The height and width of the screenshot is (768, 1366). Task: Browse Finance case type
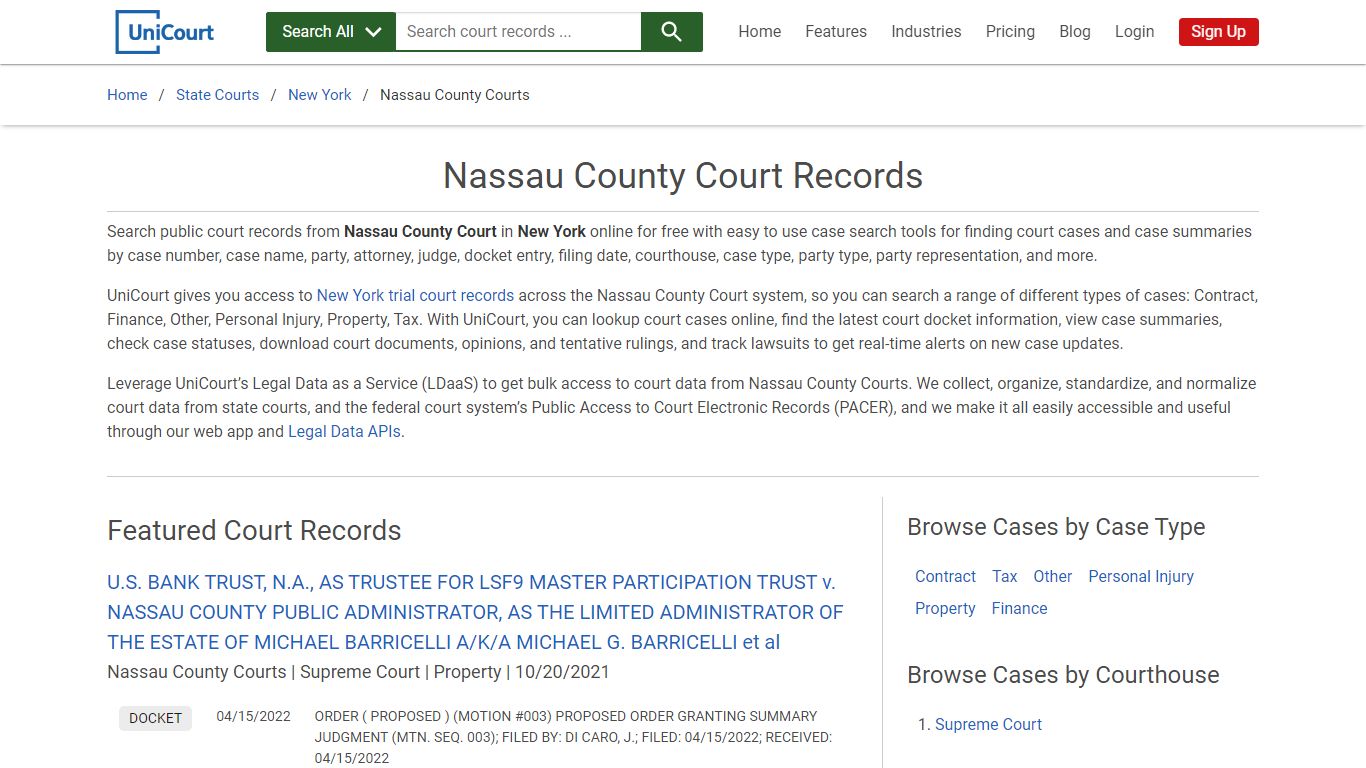(x=1019, y=609)
